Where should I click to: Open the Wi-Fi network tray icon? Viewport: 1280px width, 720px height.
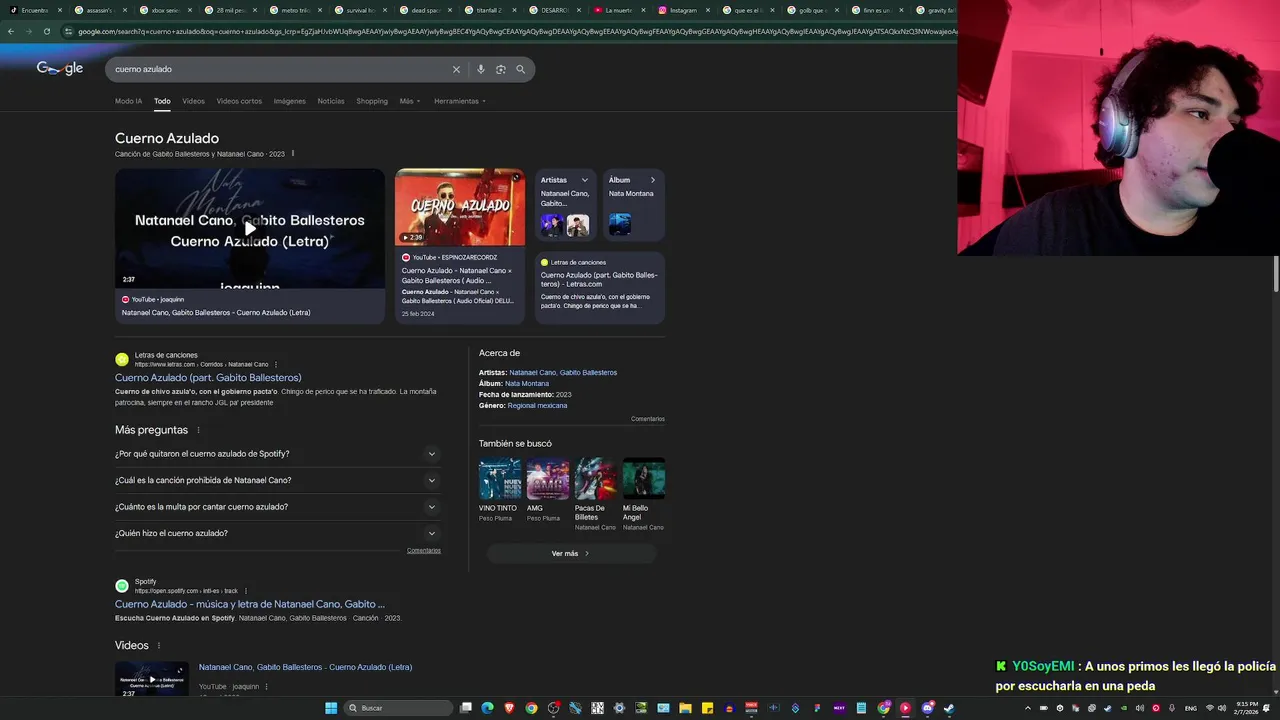[x=1210, y=708]
